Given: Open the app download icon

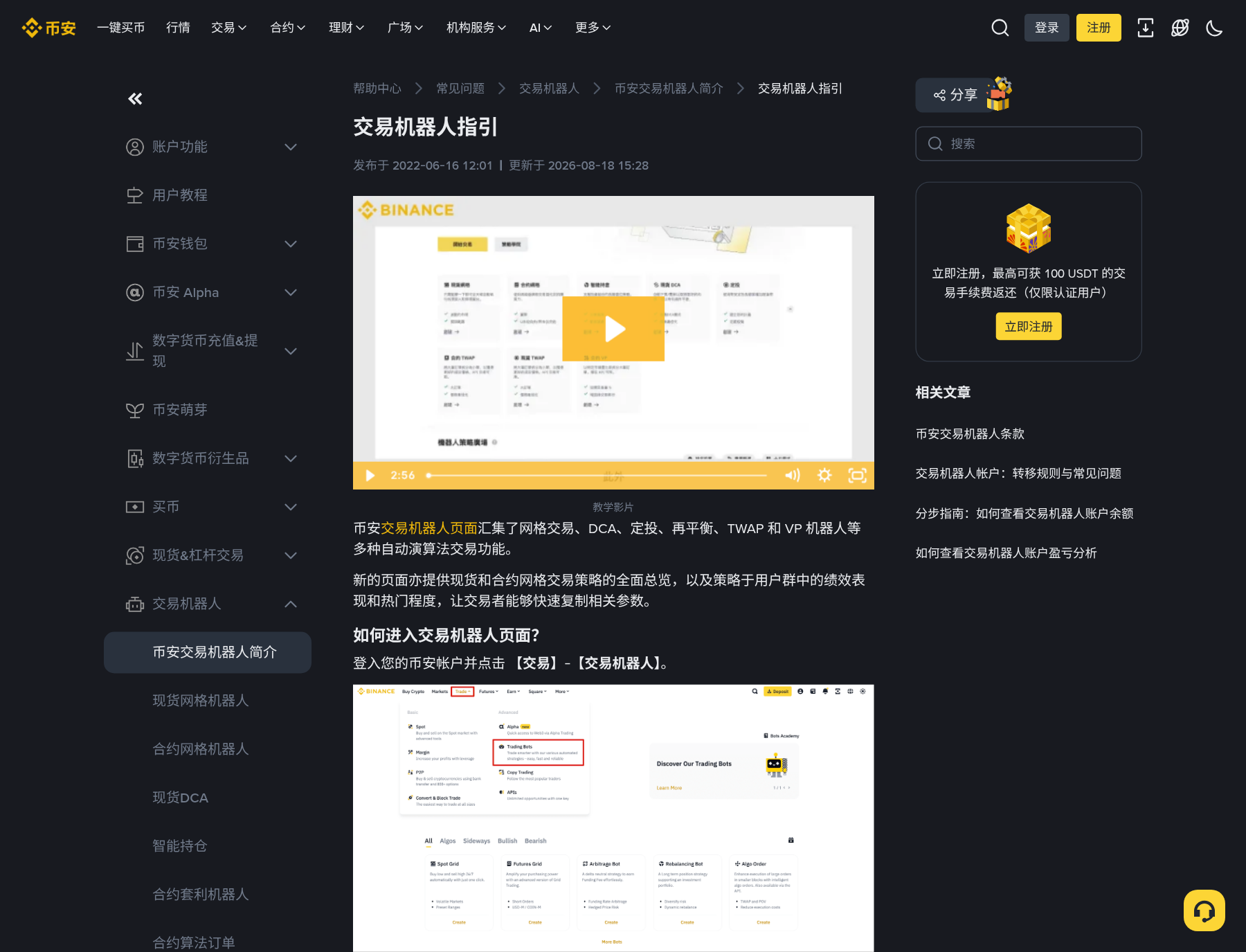Looking at the screenshot, I should [1146, 28].
